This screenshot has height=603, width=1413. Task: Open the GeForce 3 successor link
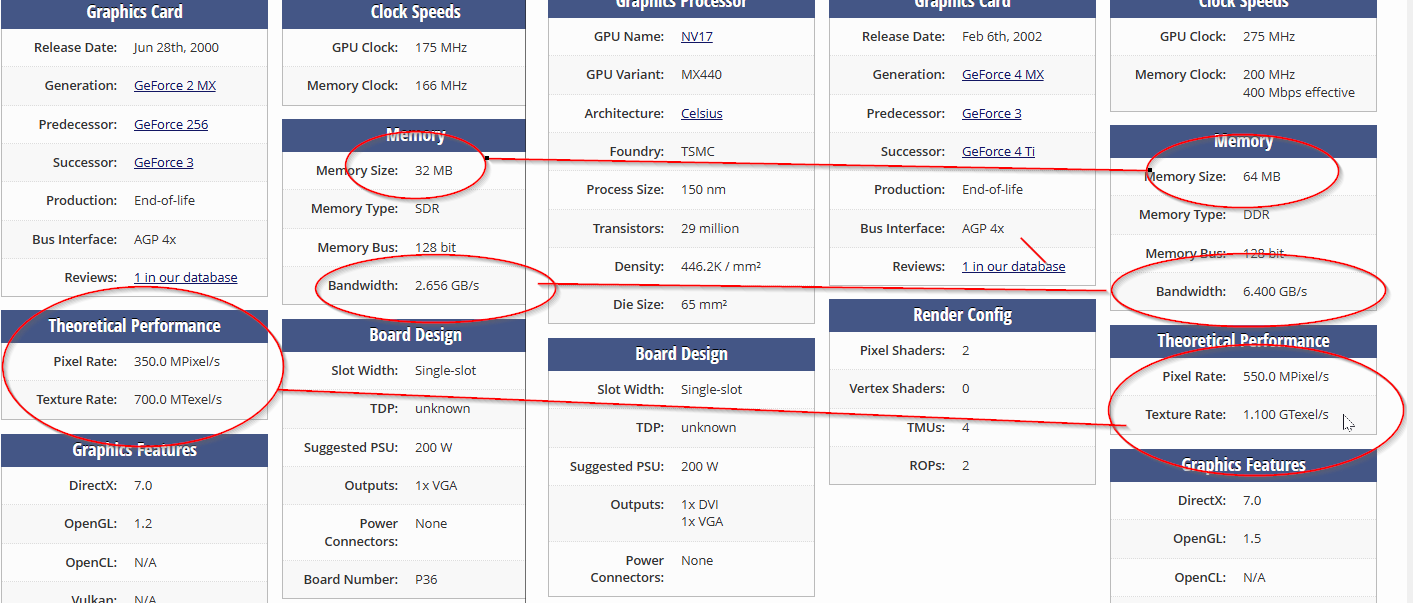[164, 163]
